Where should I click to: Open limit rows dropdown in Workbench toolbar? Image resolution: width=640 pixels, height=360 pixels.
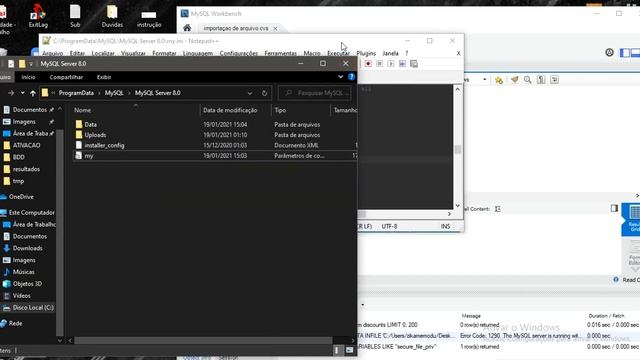click(484, 80)
